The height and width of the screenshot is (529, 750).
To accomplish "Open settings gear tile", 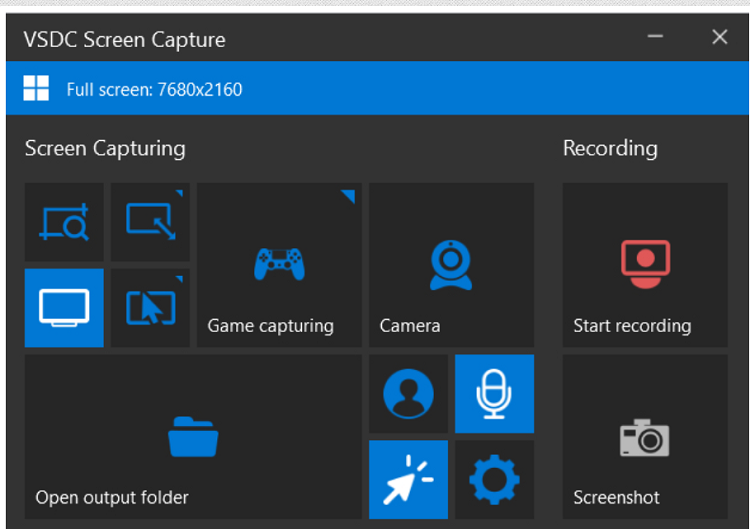I will click(495, 480).
